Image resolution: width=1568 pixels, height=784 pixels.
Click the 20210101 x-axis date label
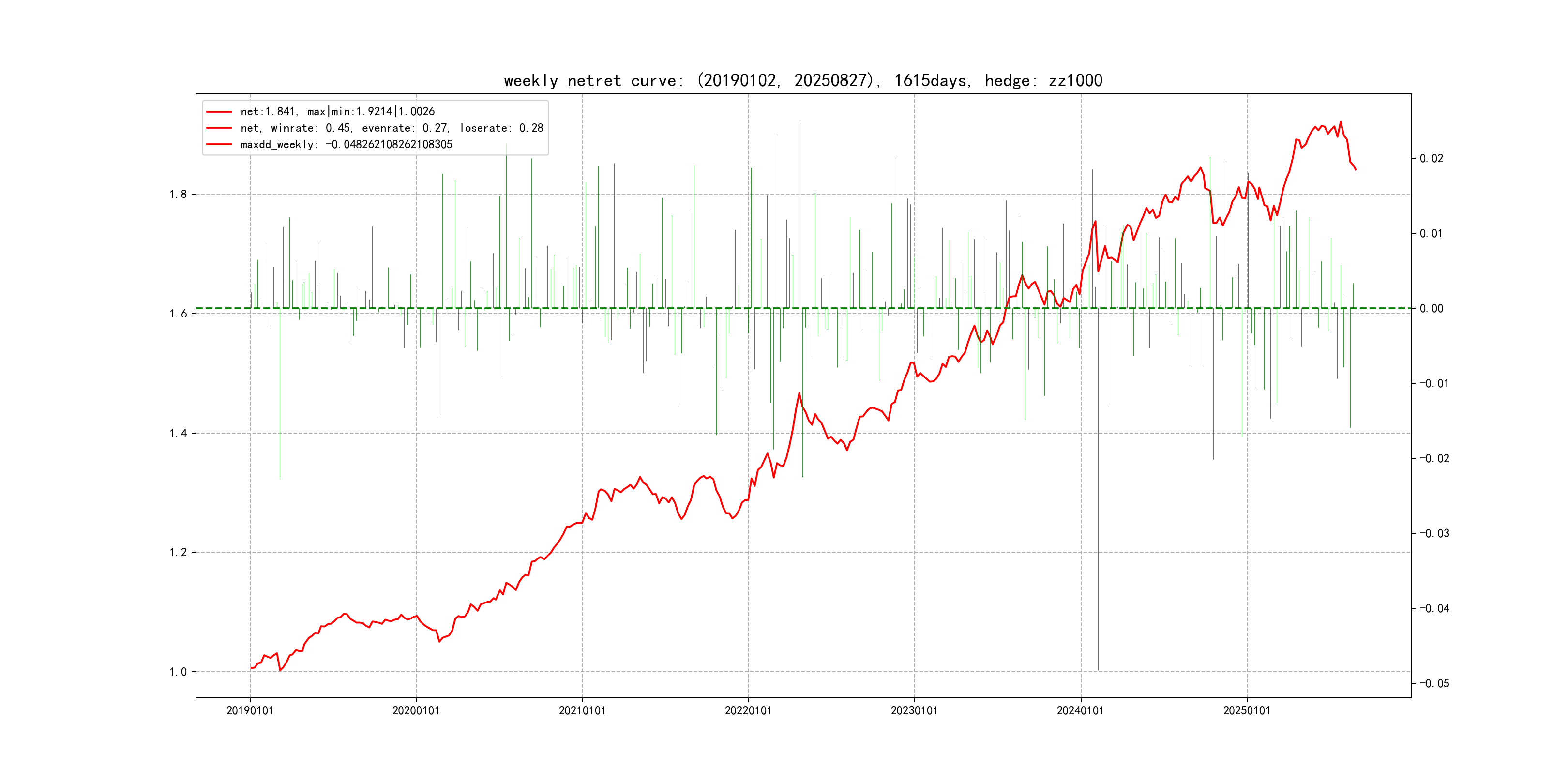[x=582, y=710]
